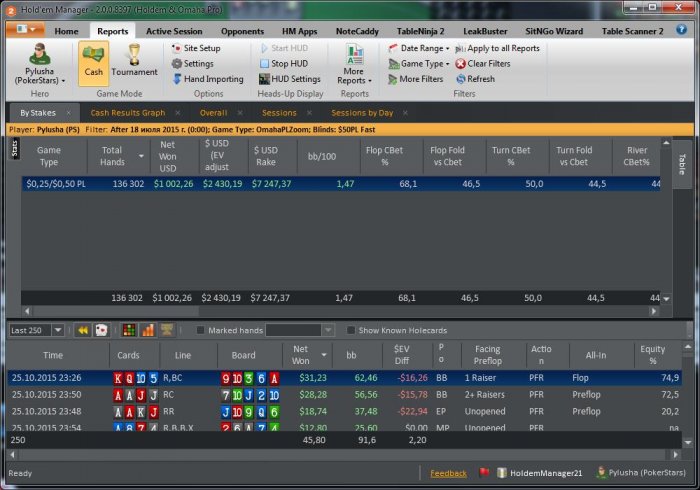Open the vertical Table side tab
Screen dimensions: 700x490
[x=682, y=164]
